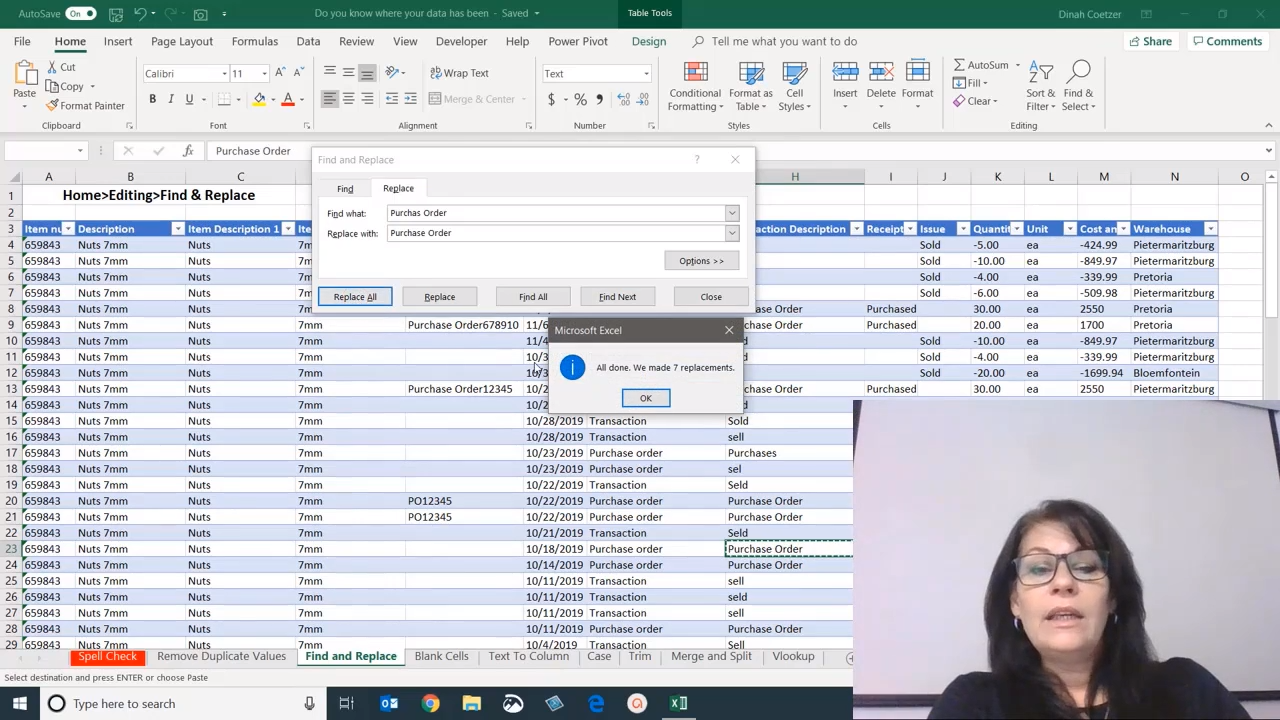Click the Insert Function fx icon
This screenshot has width=1280, height=720.
point(188,151)
